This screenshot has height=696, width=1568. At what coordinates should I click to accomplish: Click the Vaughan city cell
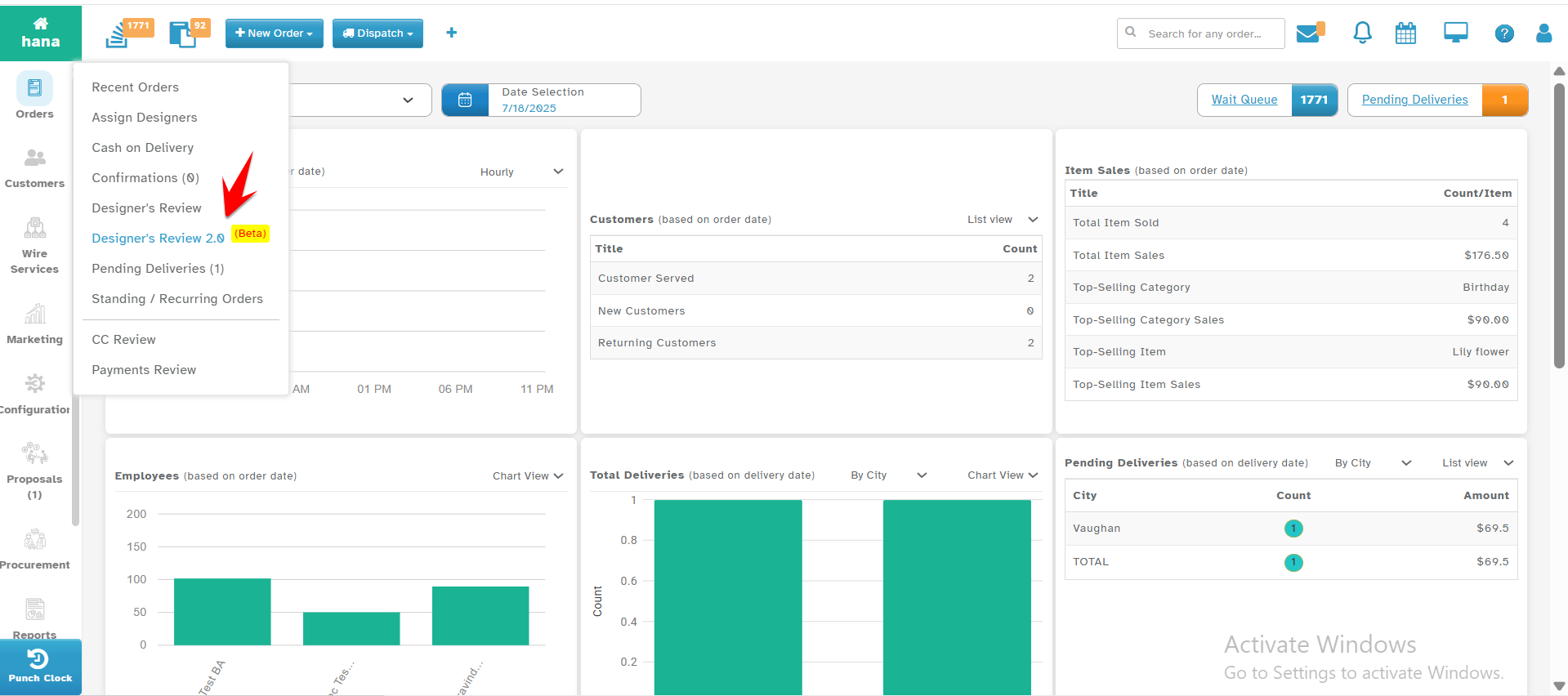[1097, 529]
